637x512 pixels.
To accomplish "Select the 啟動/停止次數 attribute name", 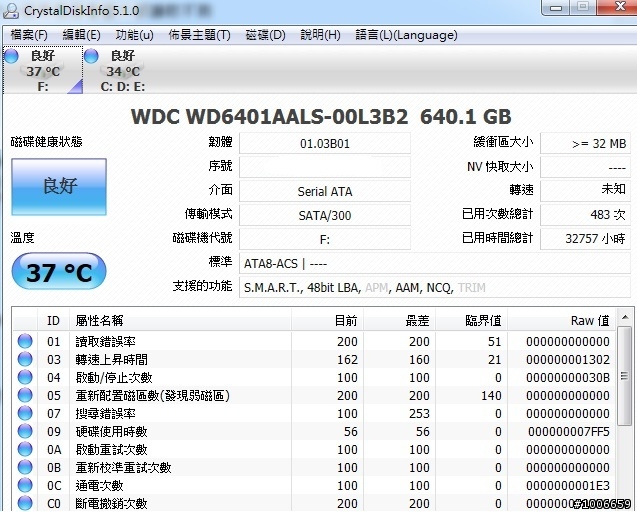I will point(114,377).
